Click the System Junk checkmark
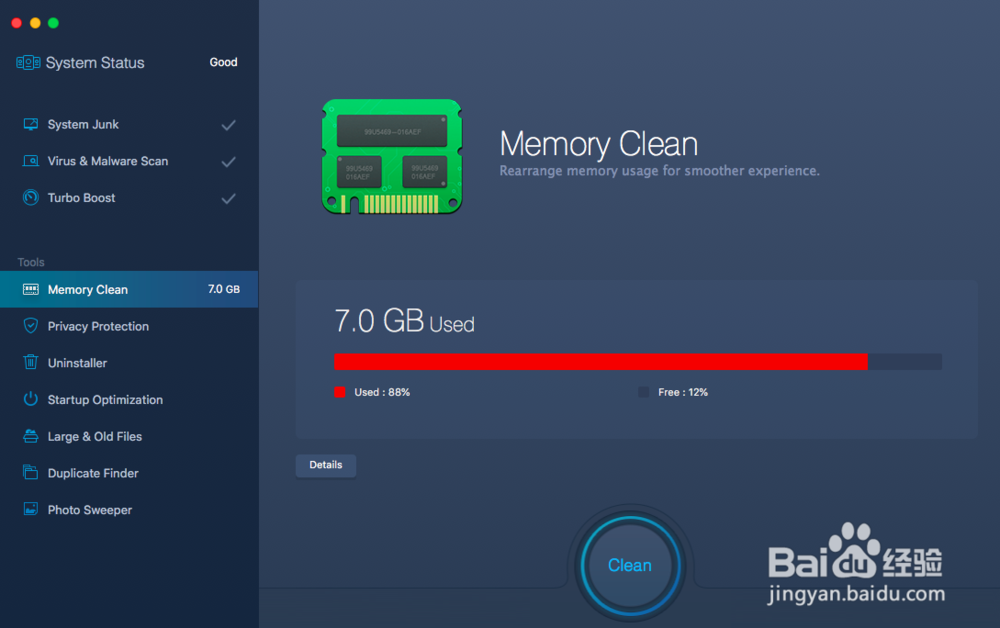Screen dimensions: 1000x628 tap(228, 125)
